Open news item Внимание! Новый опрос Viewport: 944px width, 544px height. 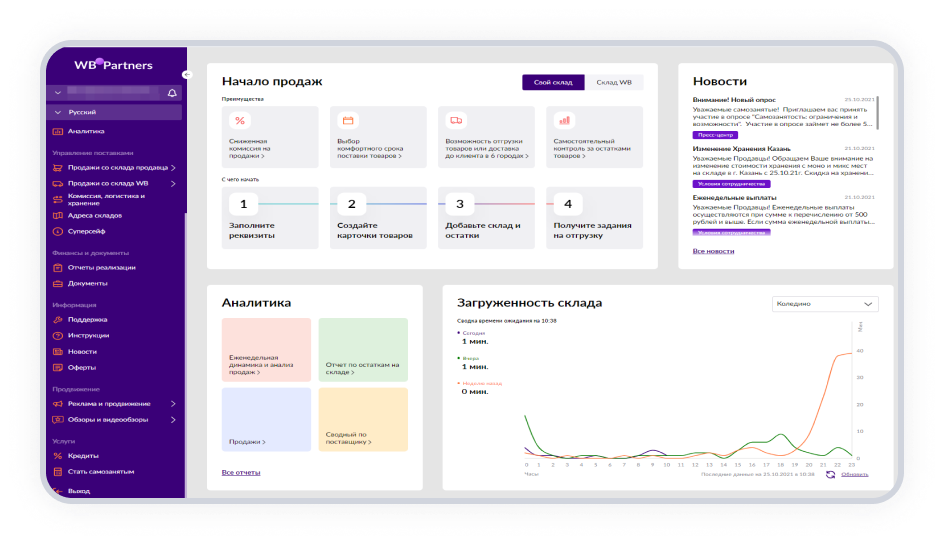coord(734,100)
